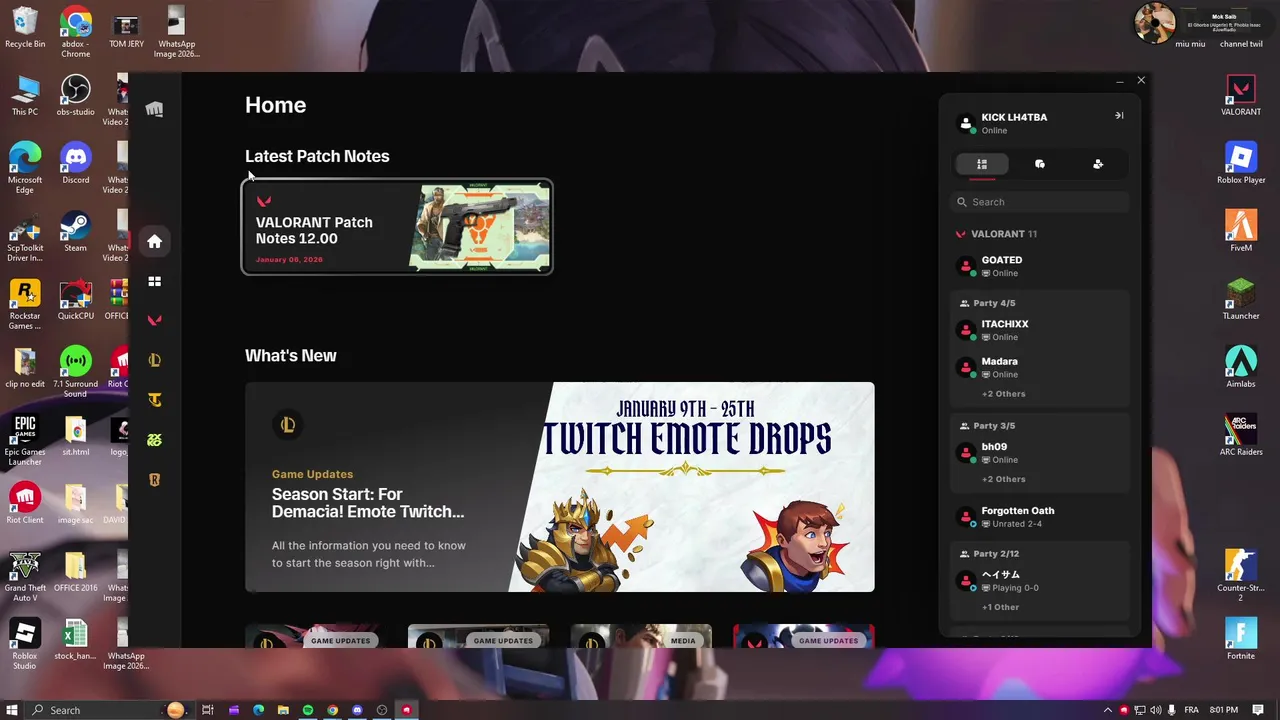Select friend ヘイサム

pyautogui.click(x=1040, y=581)
